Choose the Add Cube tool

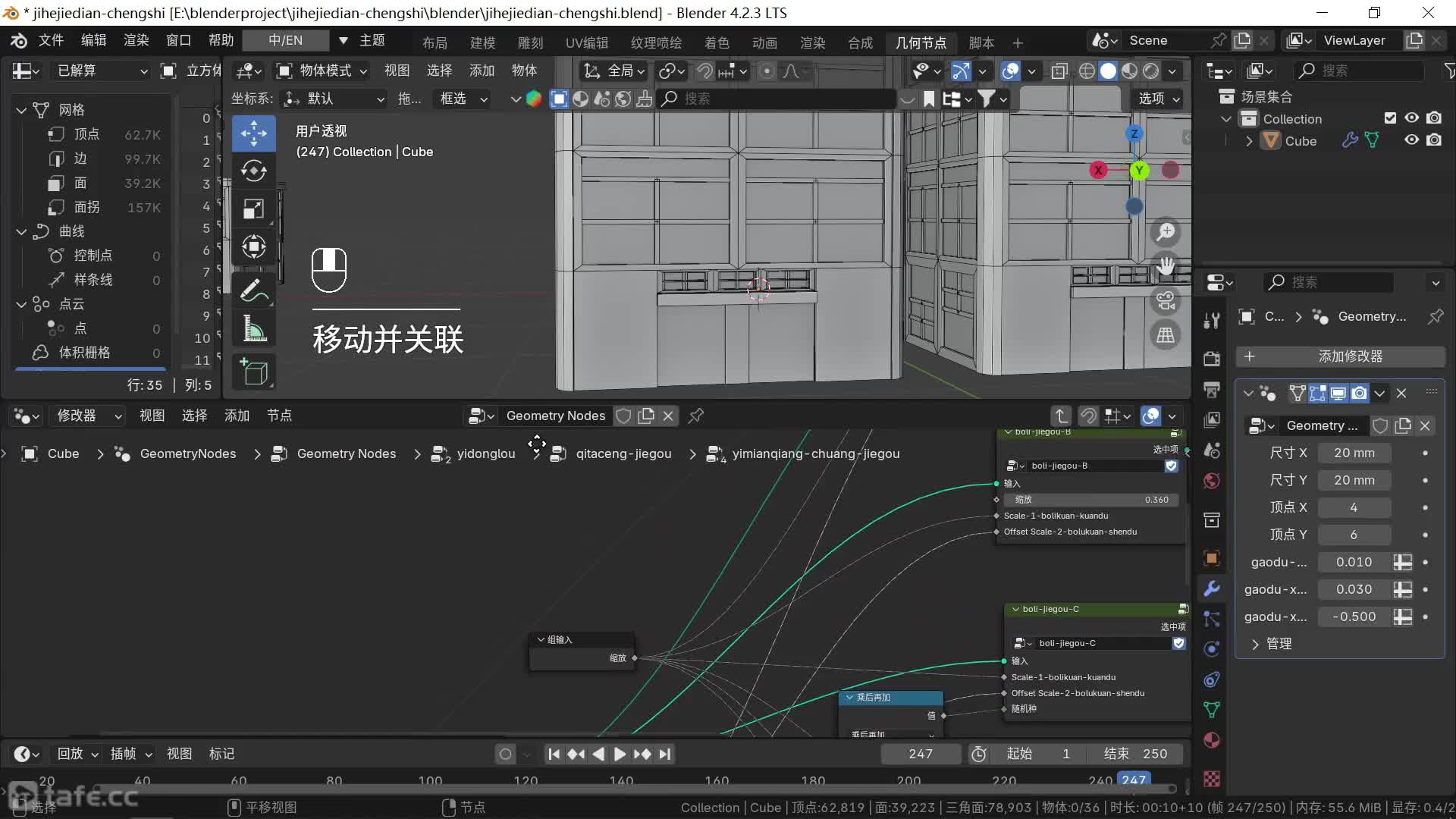pyautogui.click(x=253, y=372)
